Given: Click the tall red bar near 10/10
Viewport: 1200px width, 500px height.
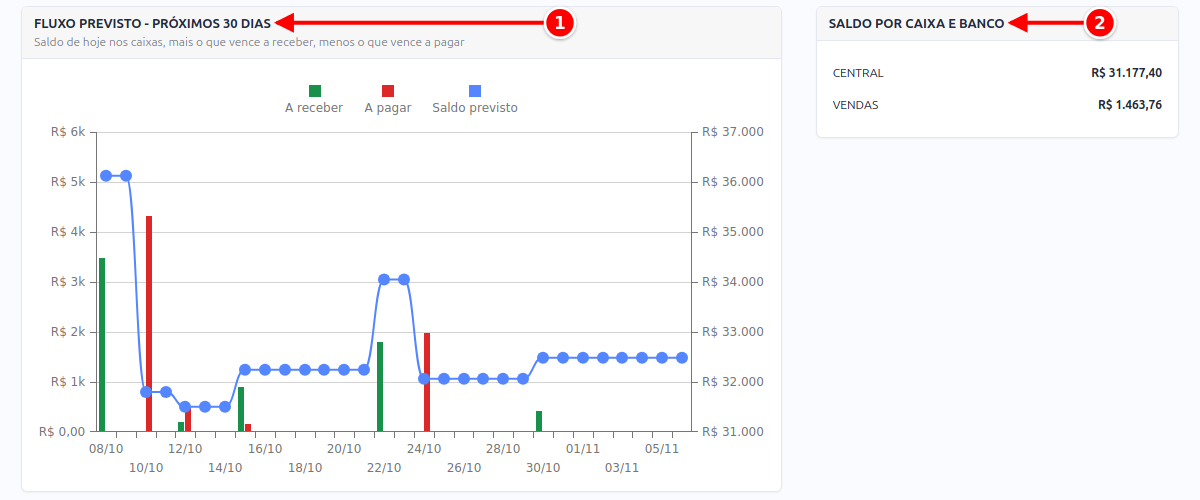Looking at the screenshot, I should pyautogui.click(x=149, y=324).
